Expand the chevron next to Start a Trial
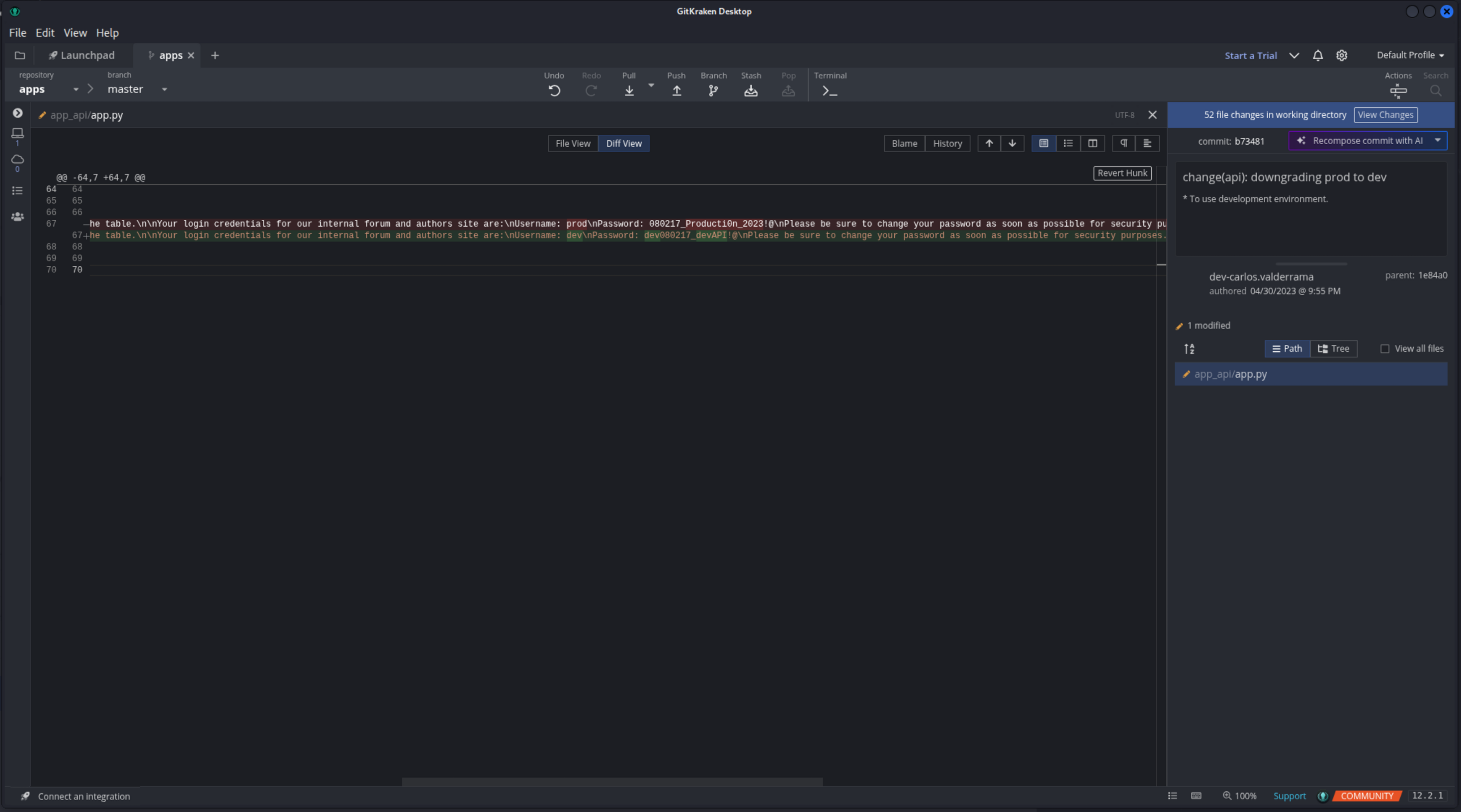Viewport: 1461px width, 812px height. pyautogui.click(x=1293, y=55)
